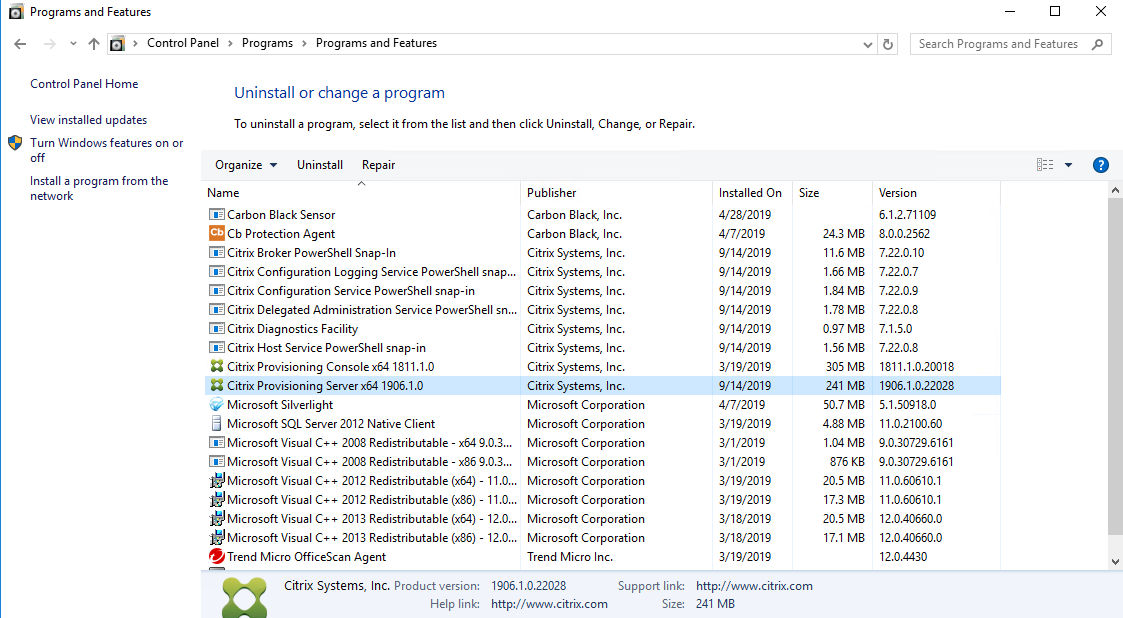Click the orange Cb Protection Agent icon
The height and width of the screenshot is (618, 1123).
[x=216, y=233]
